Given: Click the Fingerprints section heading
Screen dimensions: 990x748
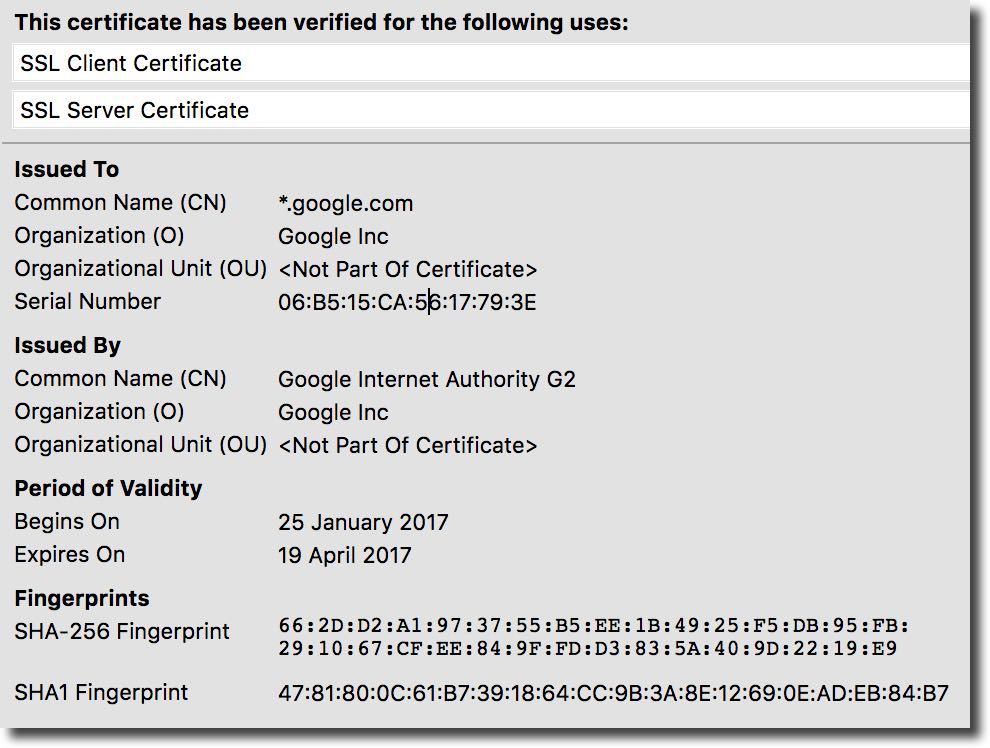Looking at the screenshot, I should coord(81,599).
